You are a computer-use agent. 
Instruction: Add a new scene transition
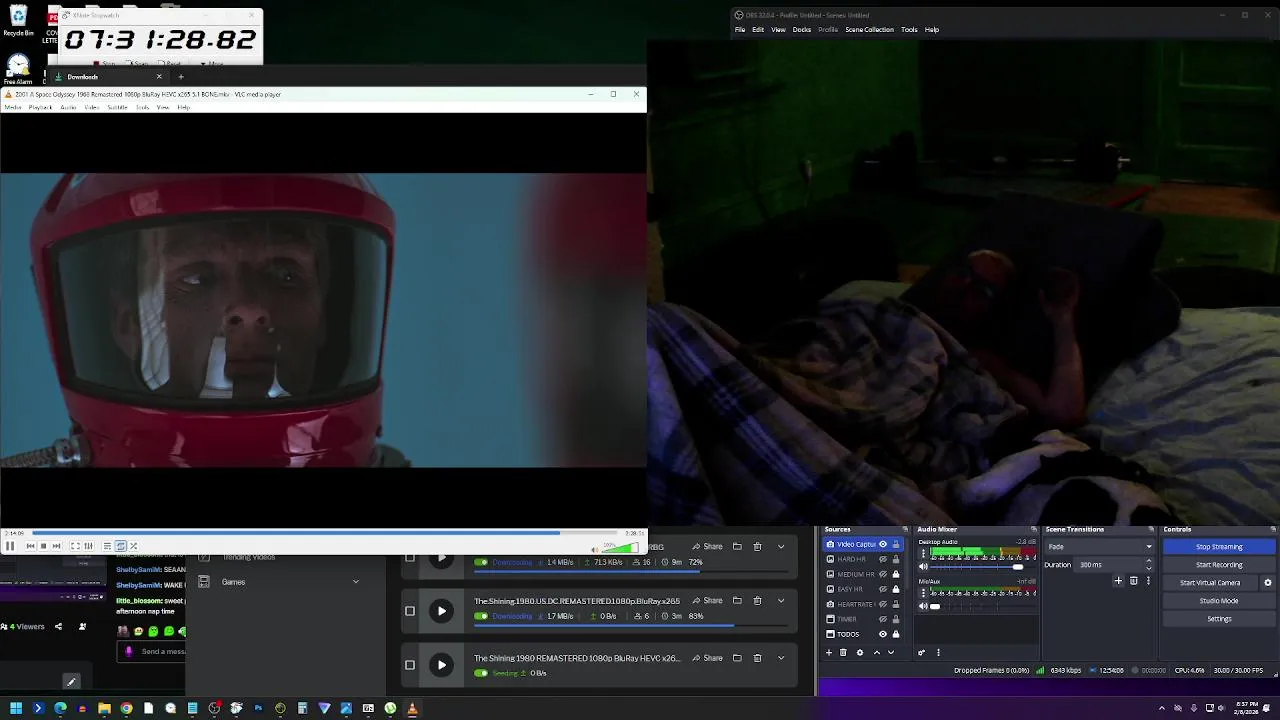1118,581
